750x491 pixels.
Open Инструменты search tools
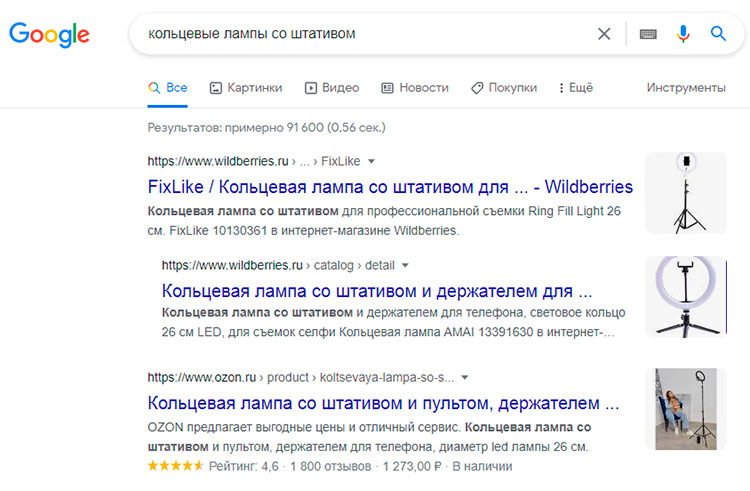(x=686, y=88)
